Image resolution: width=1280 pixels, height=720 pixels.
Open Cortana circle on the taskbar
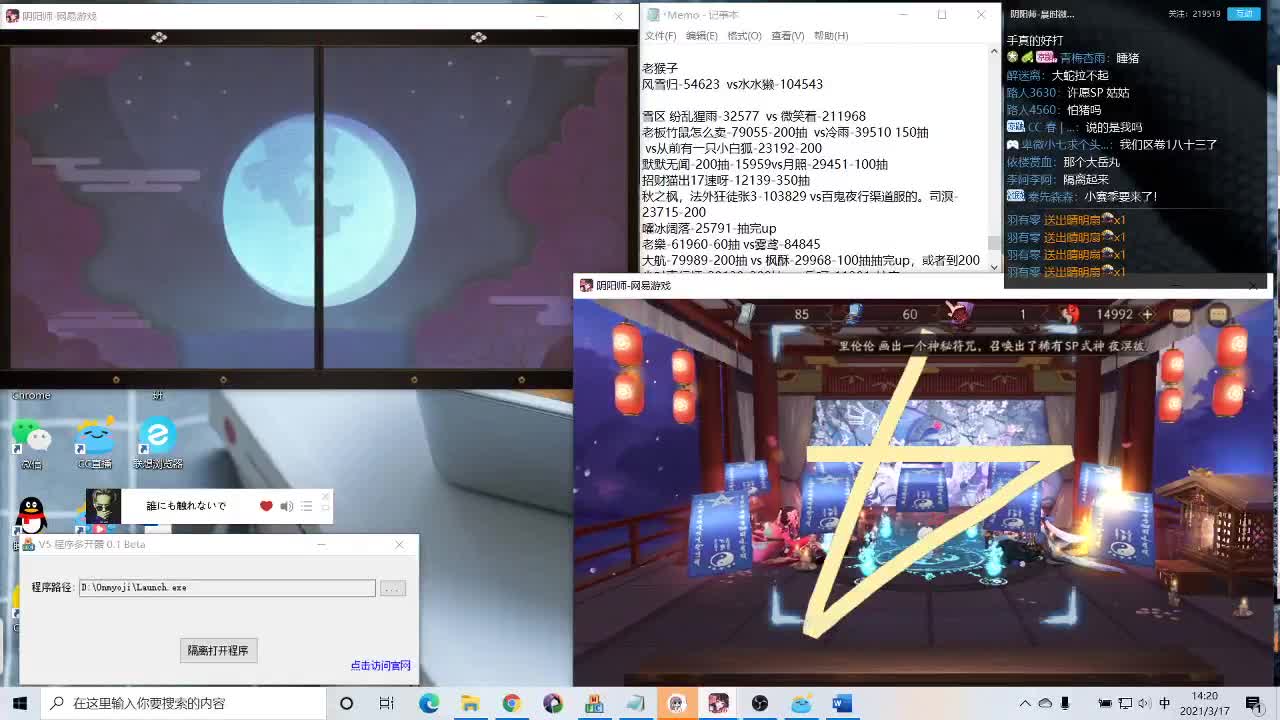coord(346,703)
